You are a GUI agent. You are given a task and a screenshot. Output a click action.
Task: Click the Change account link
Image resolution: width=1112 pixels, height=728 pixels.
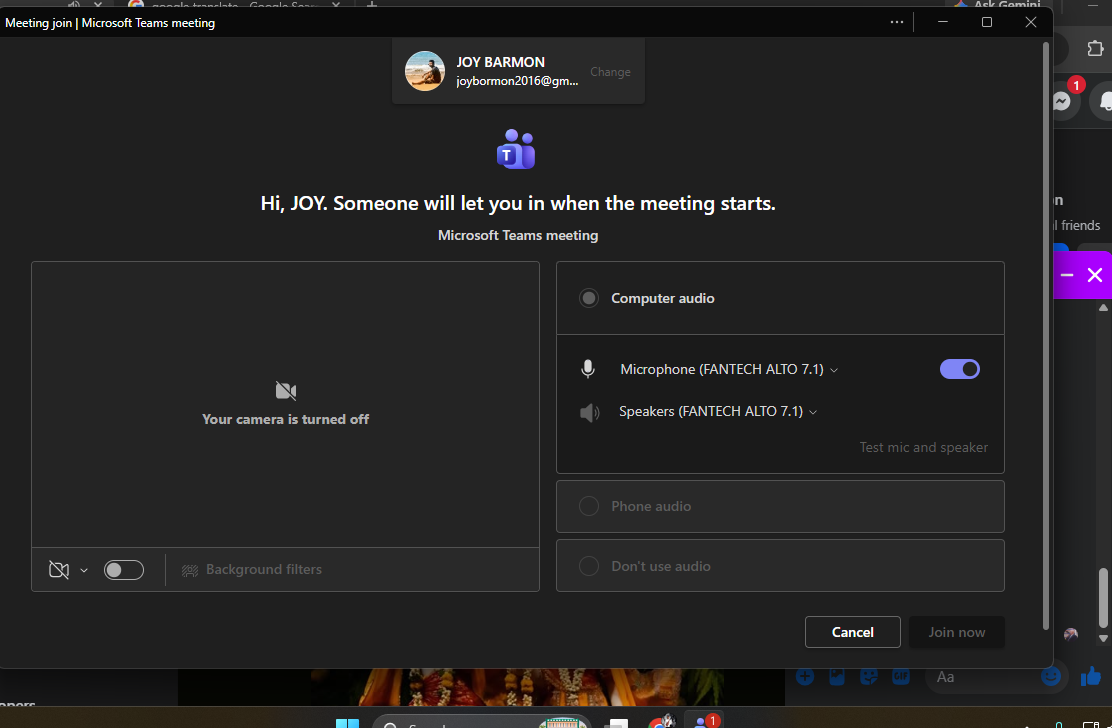610,72
